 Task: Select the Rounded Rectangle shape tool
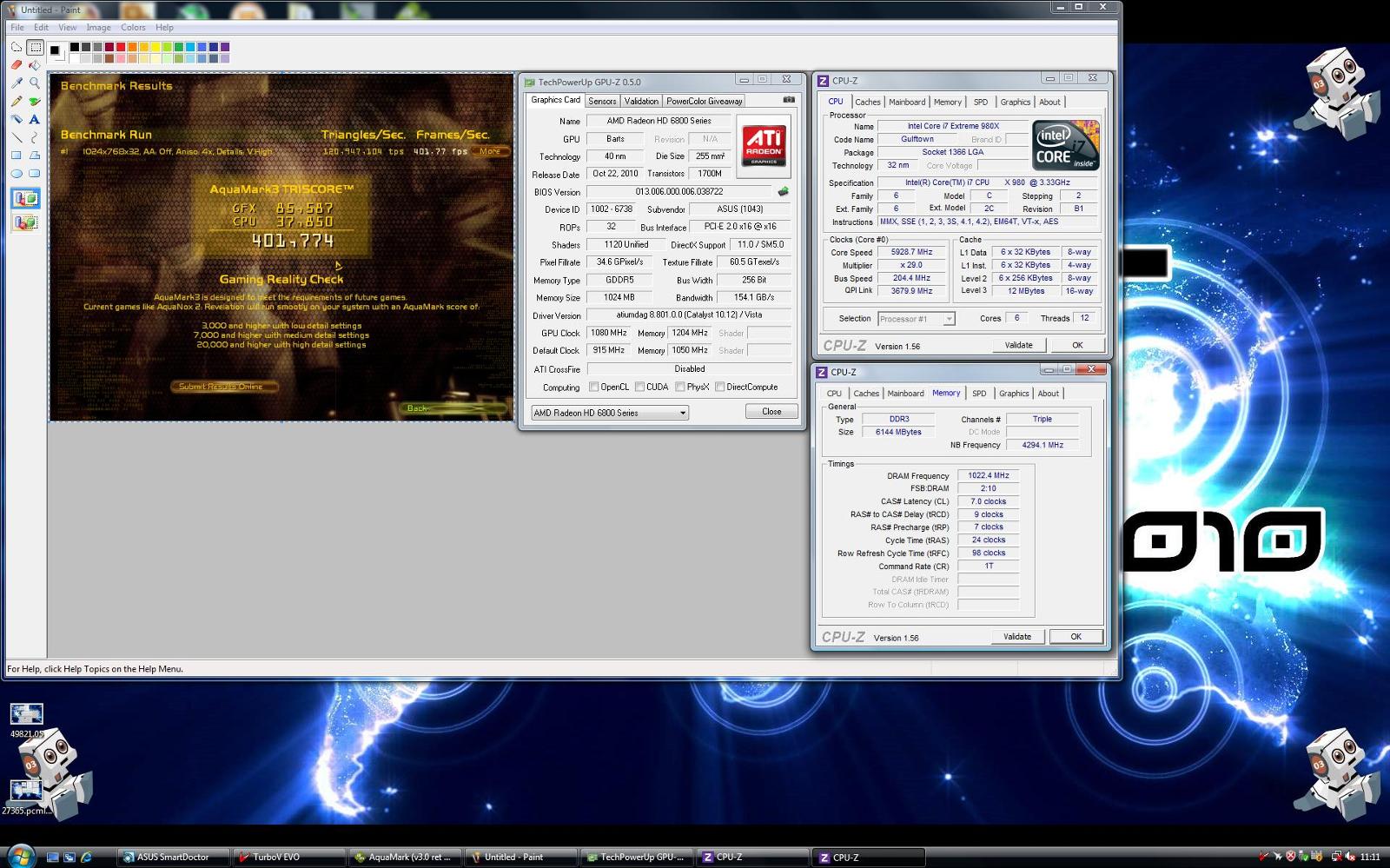[35, 173]
